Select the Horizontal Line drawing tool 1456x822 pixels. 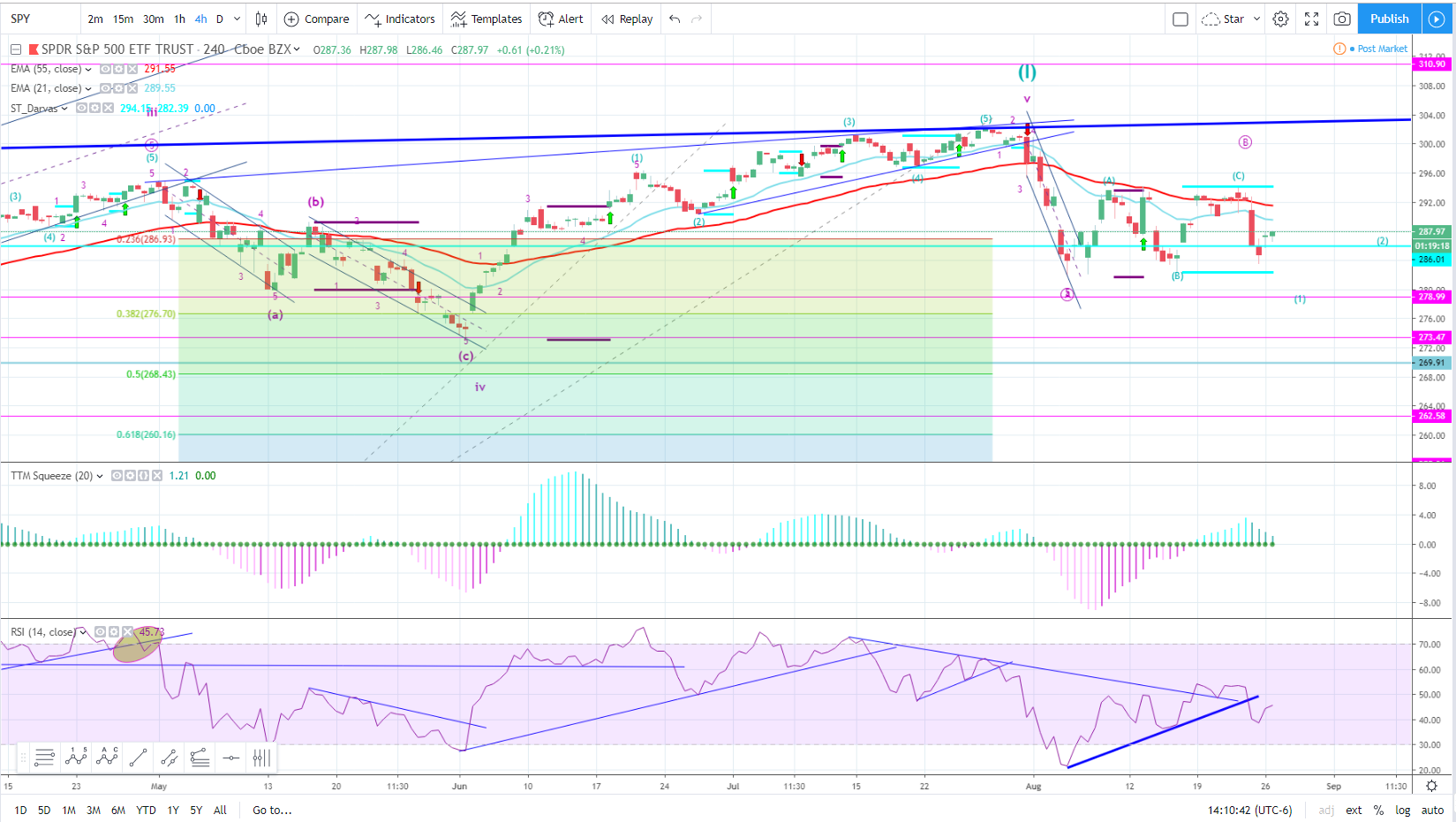[x=231, y=757]
